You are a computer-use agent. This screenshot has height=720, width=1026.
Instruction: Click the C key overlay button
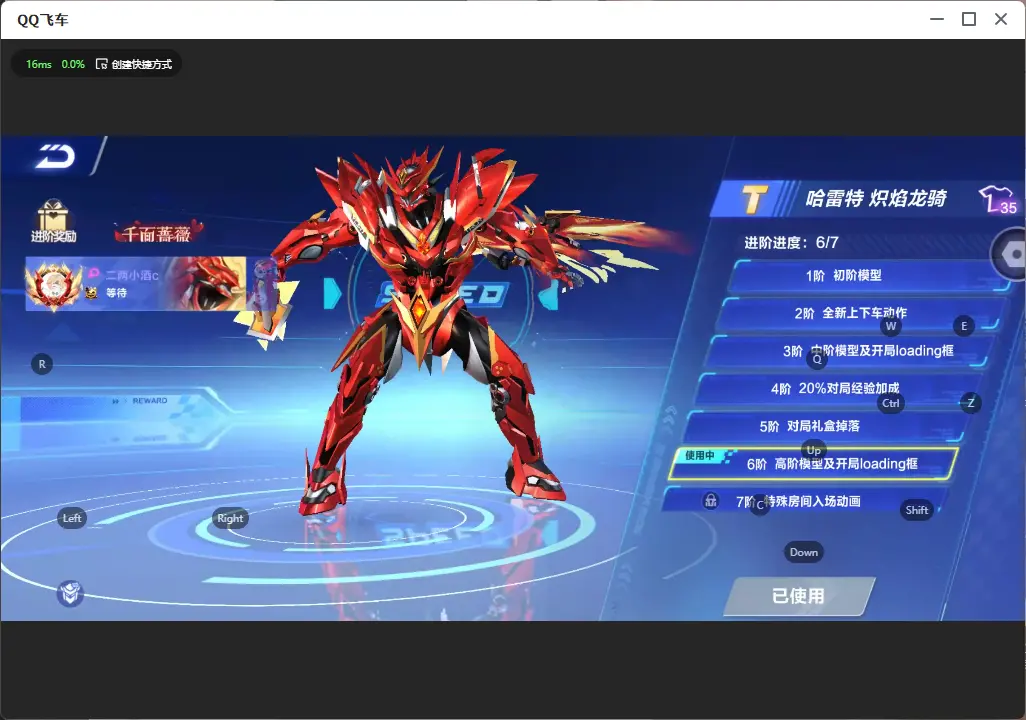[x=760, y=505]
